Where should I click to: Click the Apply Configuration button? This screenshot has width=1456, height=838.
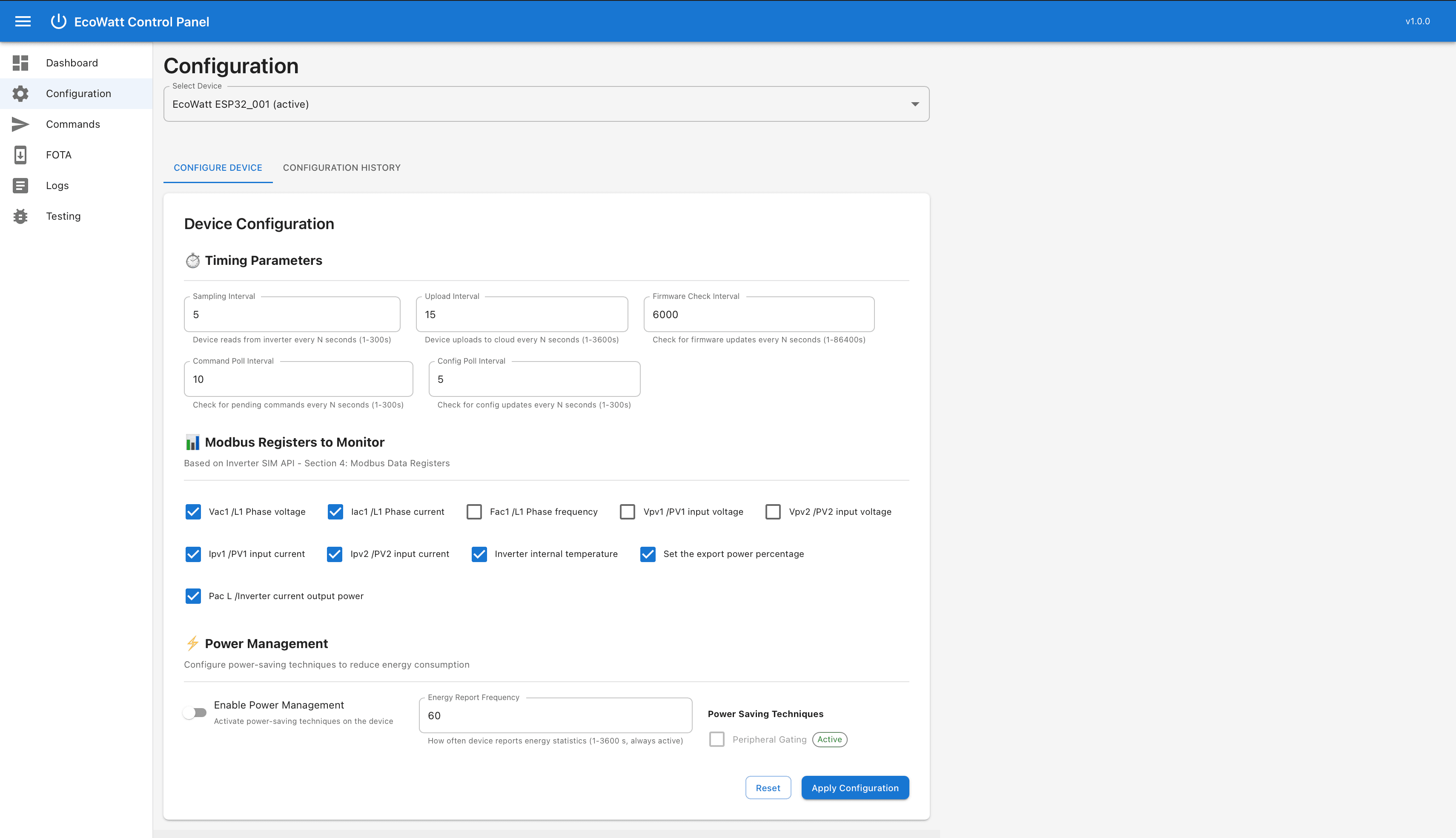point(854,788)
